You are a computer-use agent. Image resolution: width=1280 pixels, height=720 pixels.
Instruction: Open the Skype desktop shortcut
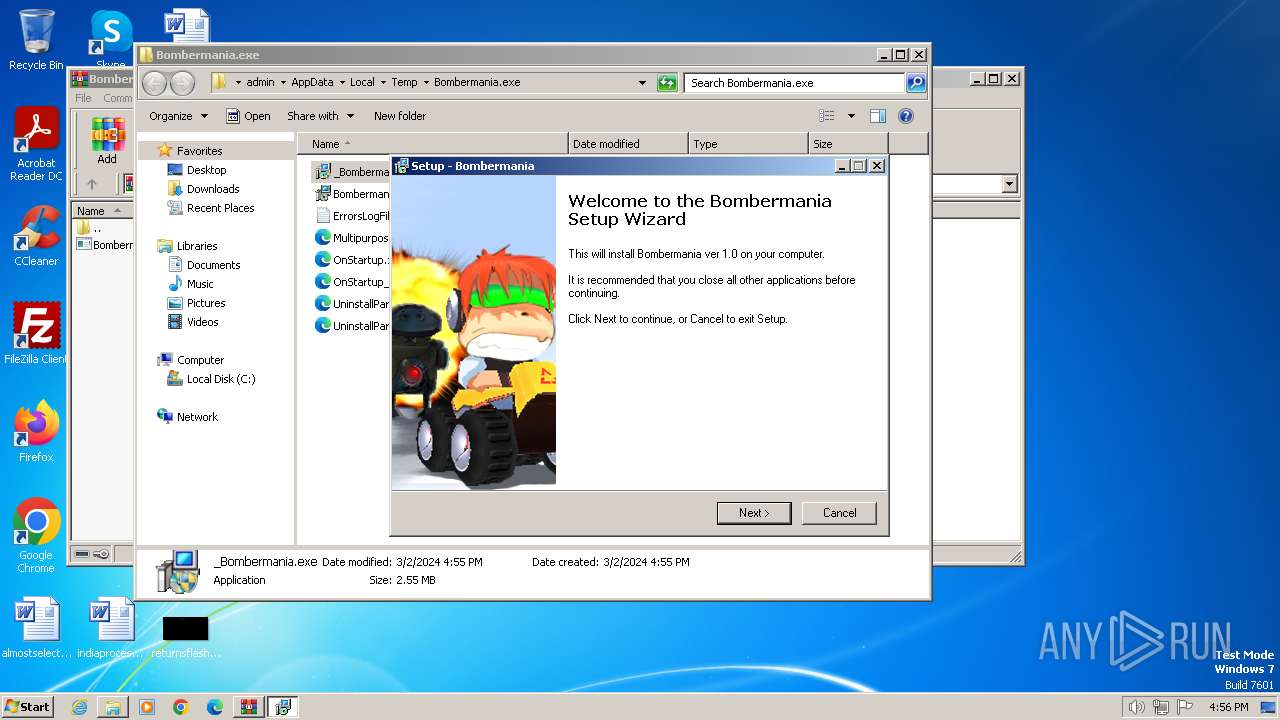click(x=111, y=40)
